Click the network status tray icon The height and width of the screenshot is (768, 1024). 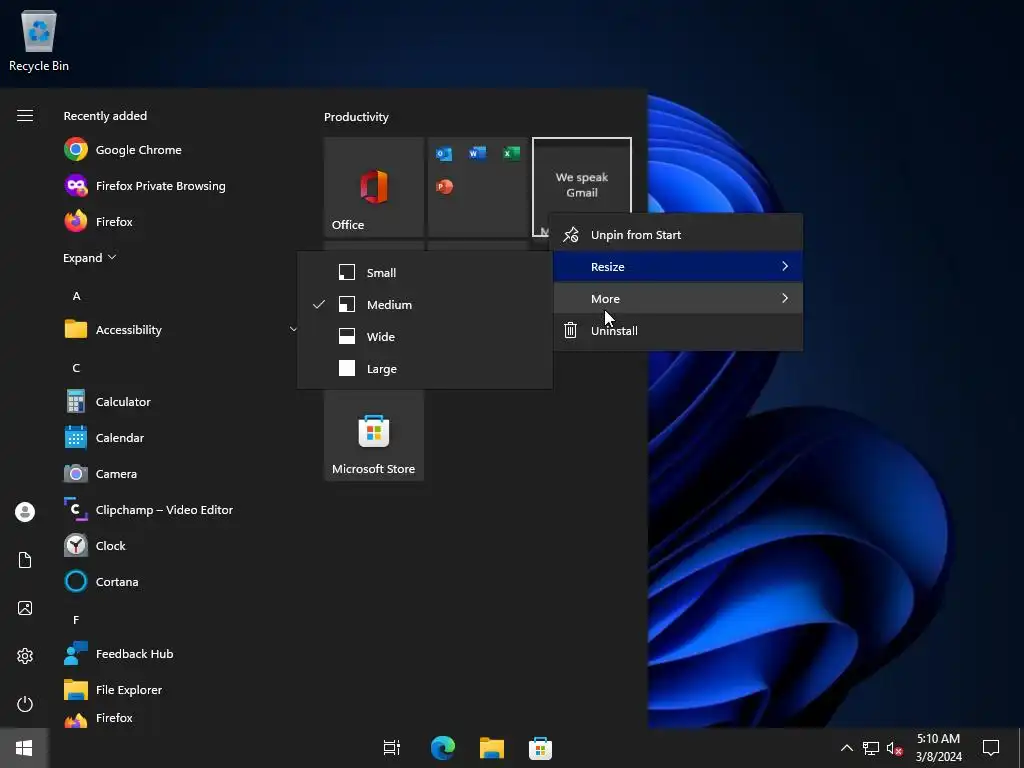pyautogui.click(x=871, y=748)
